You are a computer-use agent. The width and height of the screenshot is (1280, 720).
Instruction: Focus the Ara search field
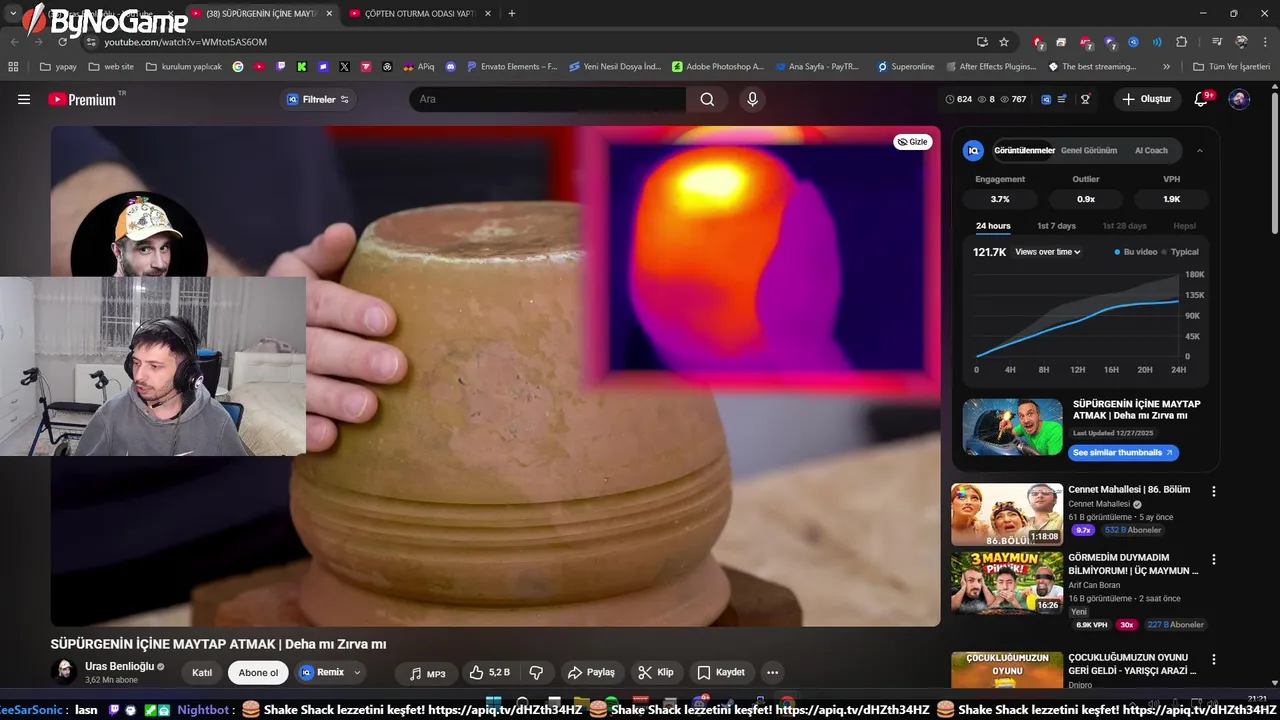(548, 99)
